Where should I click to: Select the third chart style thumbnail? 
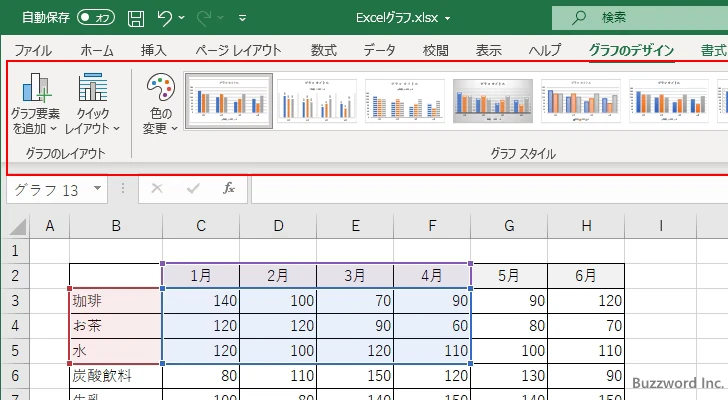click(405, 101)
